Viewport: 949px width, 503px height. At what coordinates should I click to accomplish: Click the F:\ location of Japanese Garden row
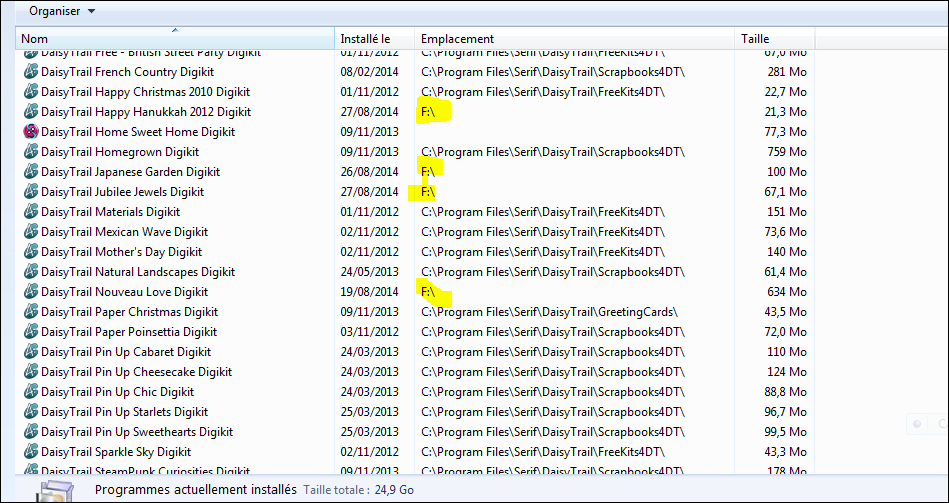429,172
